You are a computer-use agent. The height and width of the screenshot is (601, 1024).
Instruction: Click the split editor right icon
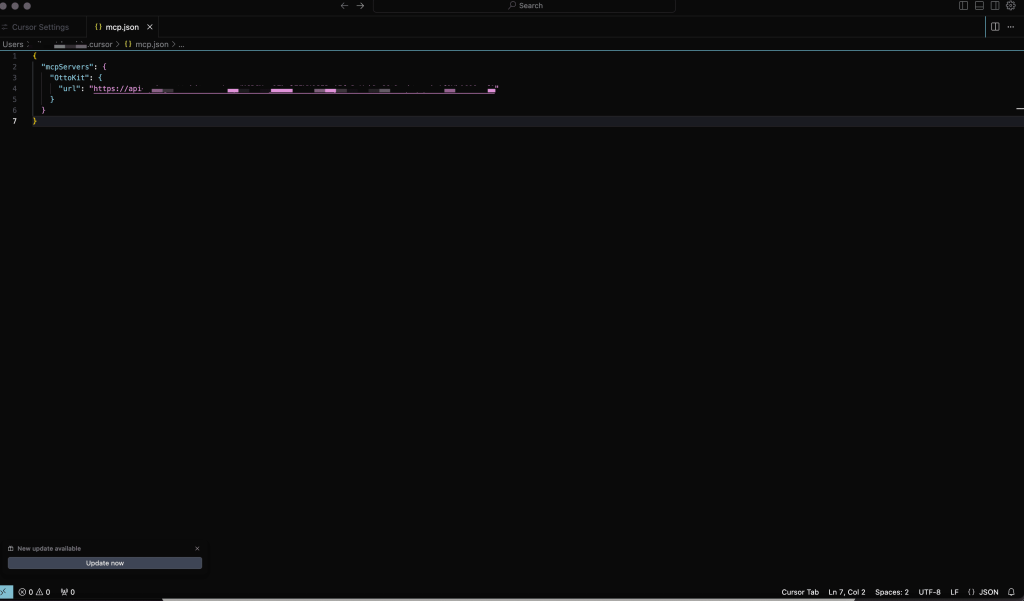[995, 27]
